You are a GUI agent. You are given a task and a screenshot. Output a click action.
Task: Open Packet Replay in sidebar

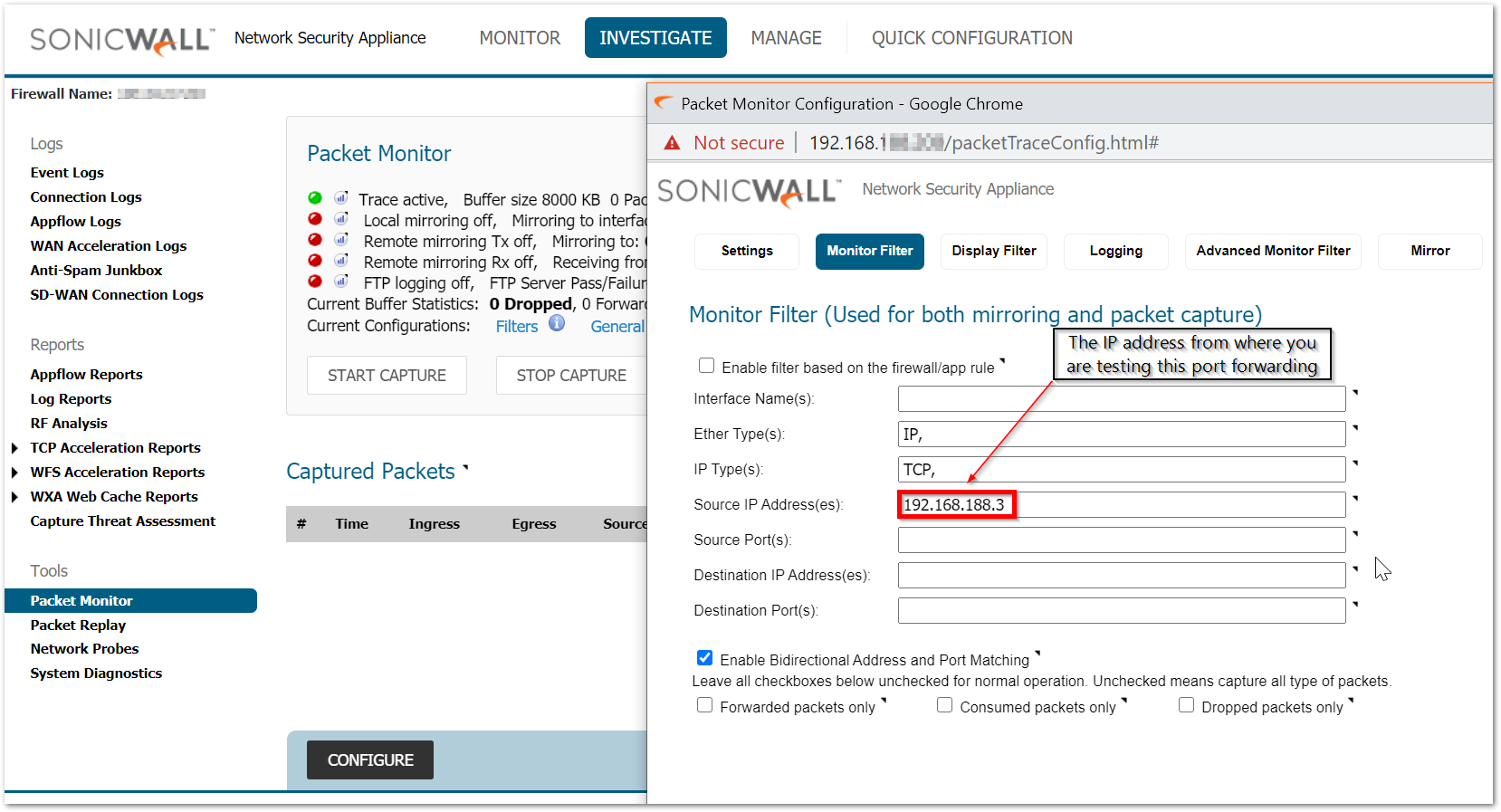[x=78, y=626]
